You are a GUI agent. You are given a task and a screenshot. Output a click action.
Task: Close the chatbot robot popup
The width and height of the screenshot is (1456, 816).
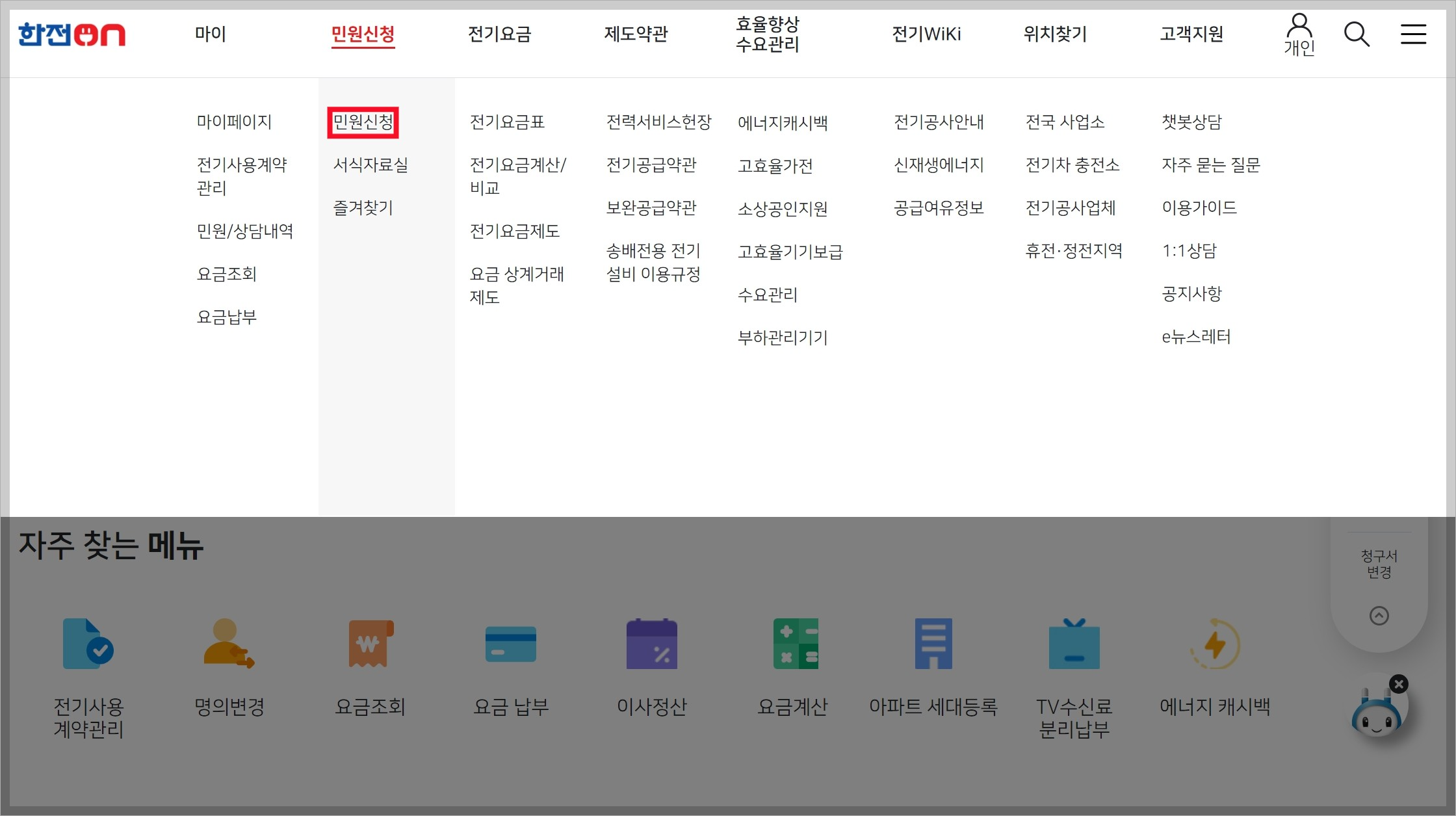[1399, 684]
